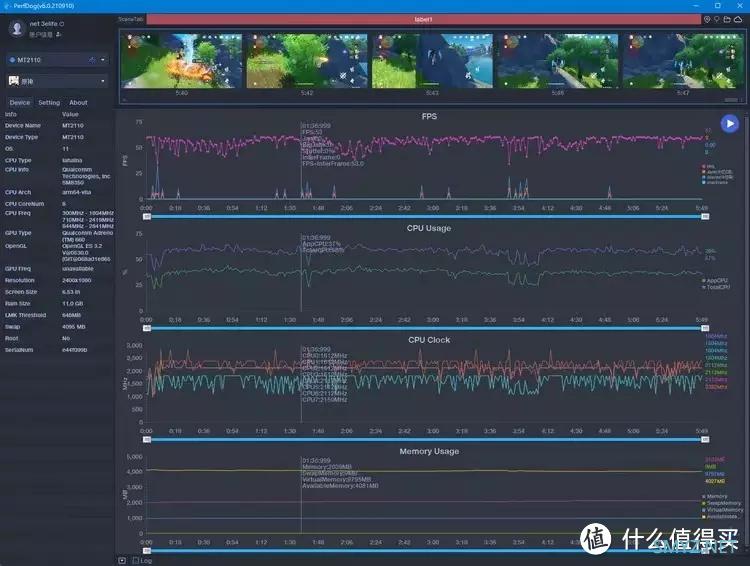Screen dimensions: 750x566
Task: Open the screenshot thumbnail at 5:40
Action: tap(182, 61)
